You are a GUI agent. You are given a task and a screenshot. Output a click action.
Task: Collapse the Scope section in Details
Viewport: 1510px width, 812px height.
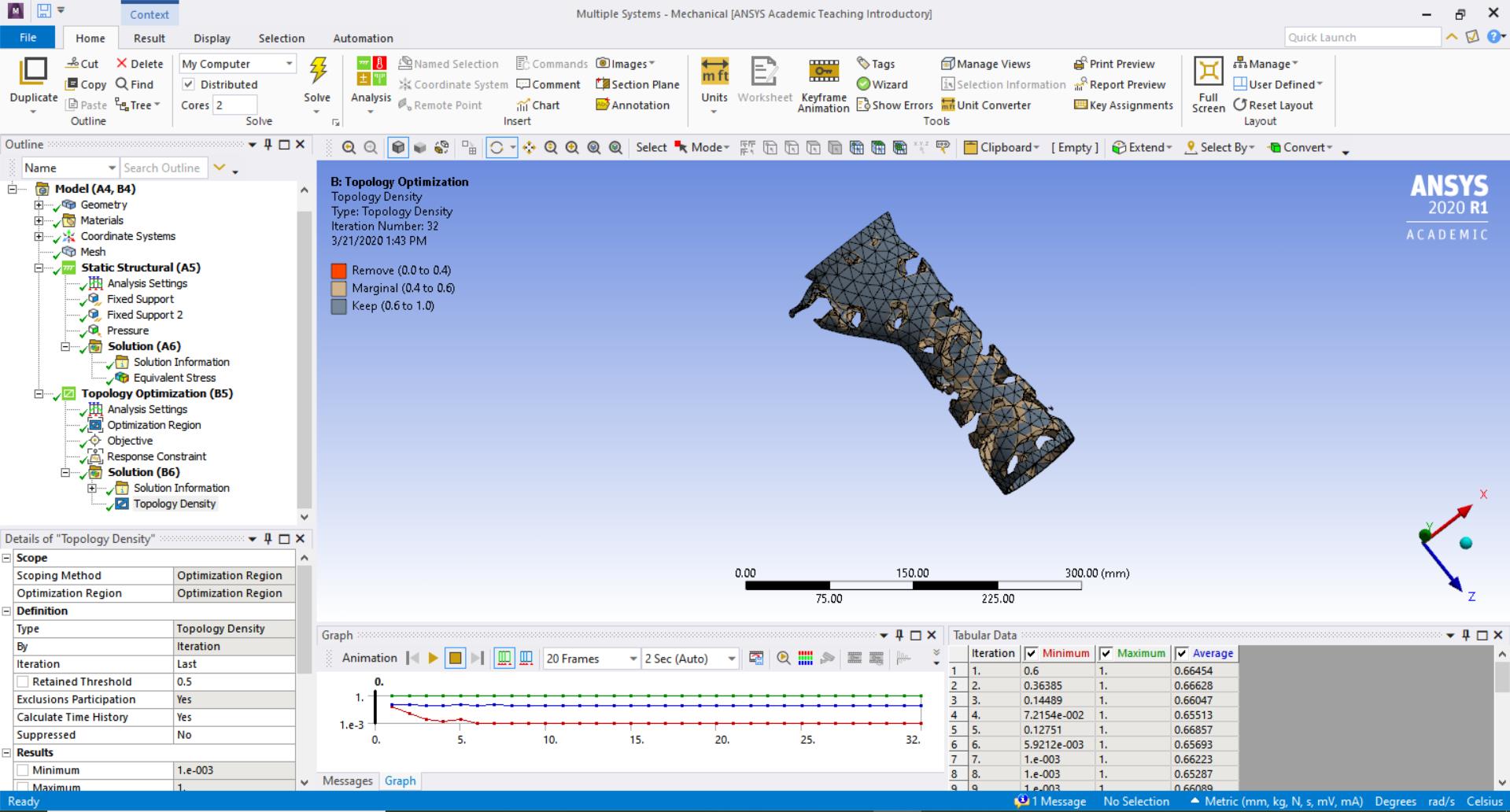click(x=7, y=558)
